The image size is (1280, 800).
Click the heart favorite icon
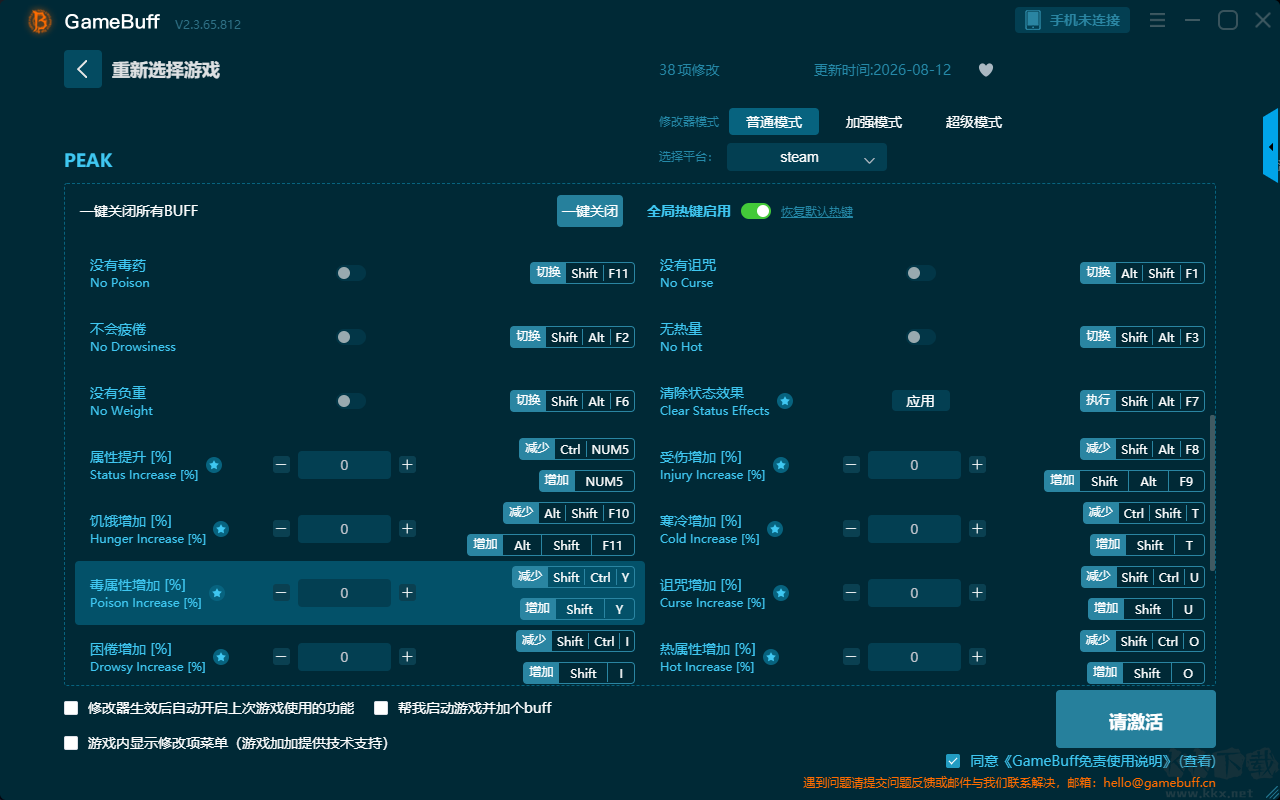986,70
